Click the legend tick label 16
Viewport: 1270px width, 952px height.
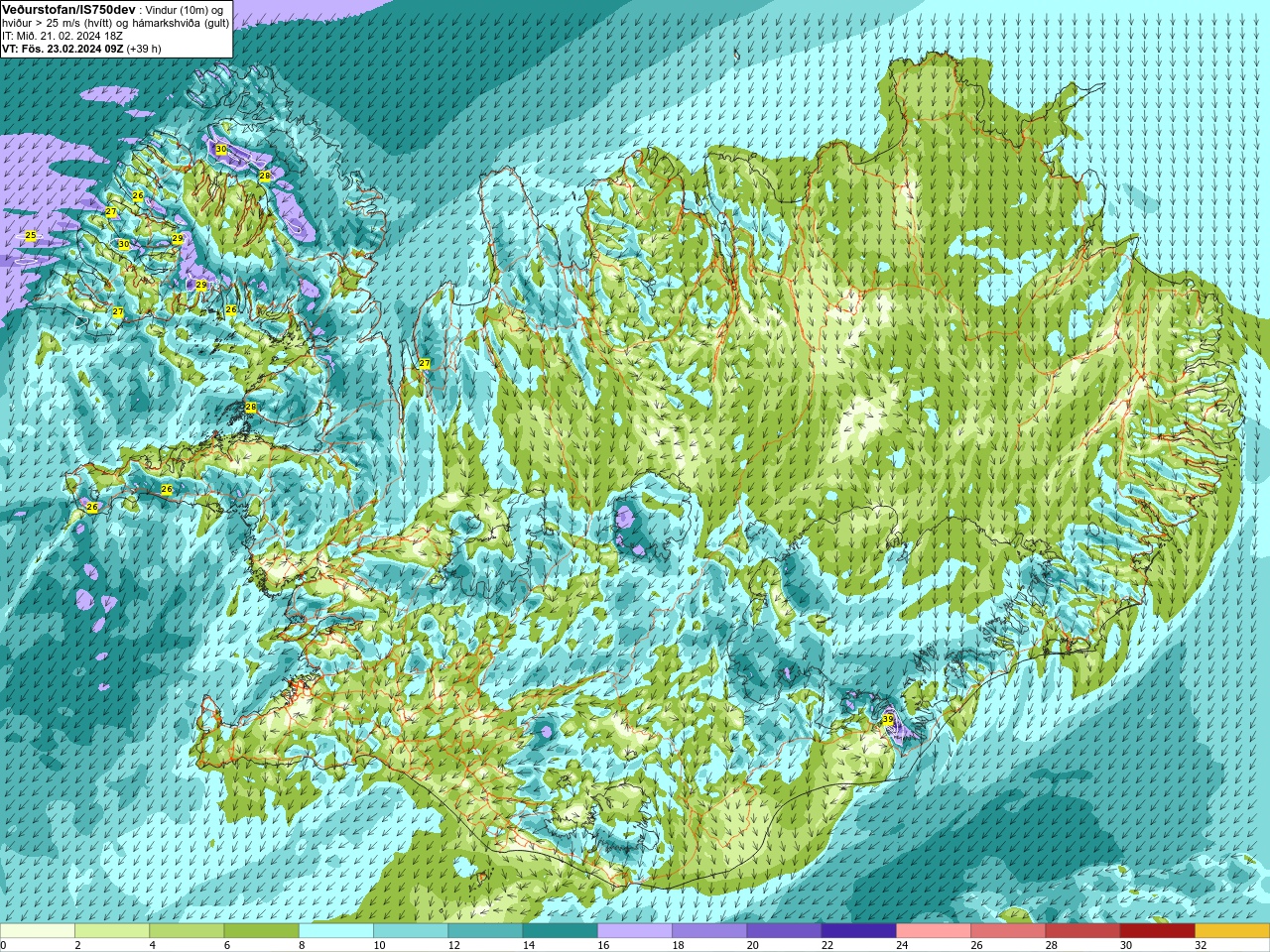tap(603, 946)
